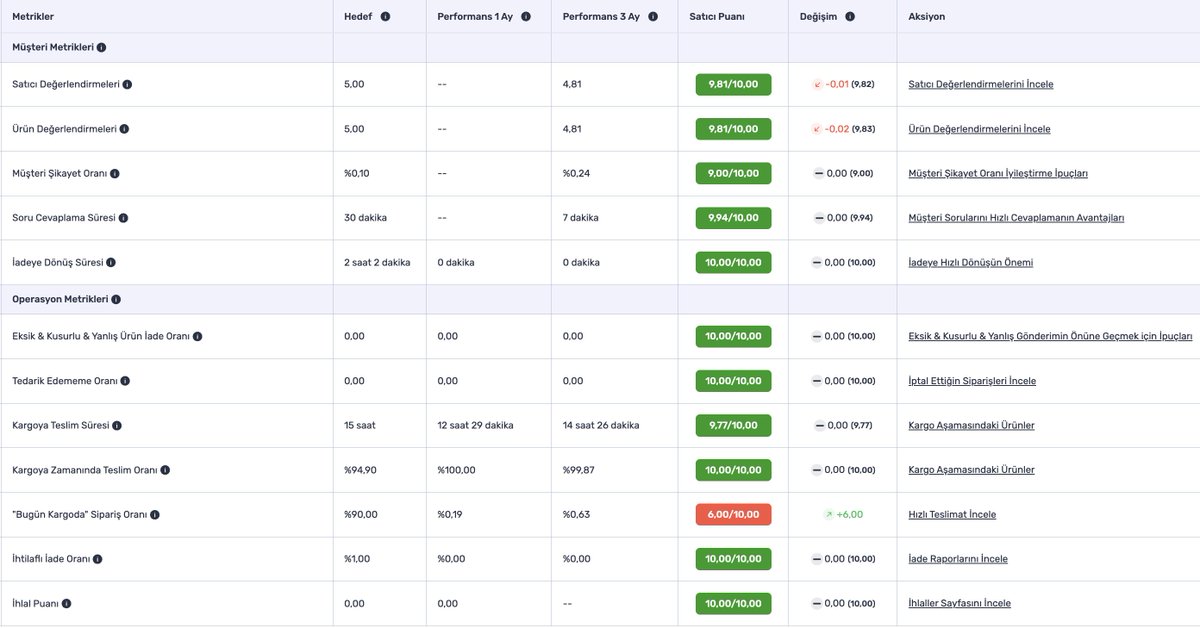
Task: Open Kargo Aşamasındaki Ürünler link in Kargoya Teslim Süresi row
Action: pyautogui.click(x=971, y=426)
